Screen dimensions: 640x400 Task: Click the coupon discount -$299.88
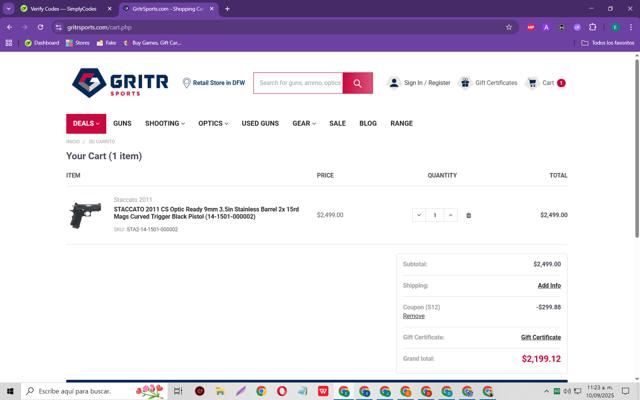tap(548, 307)
